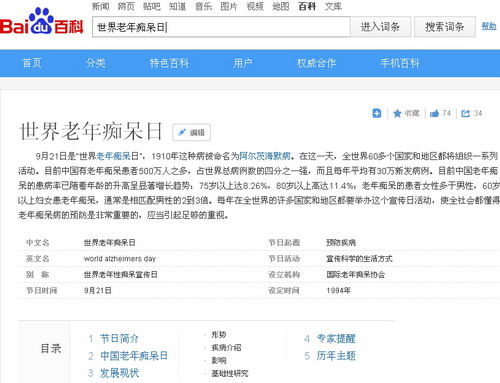Click the 进入词条 button
The height and width of the screenshot is (383, 500).
pyautogui.click(x=380, y=27)
